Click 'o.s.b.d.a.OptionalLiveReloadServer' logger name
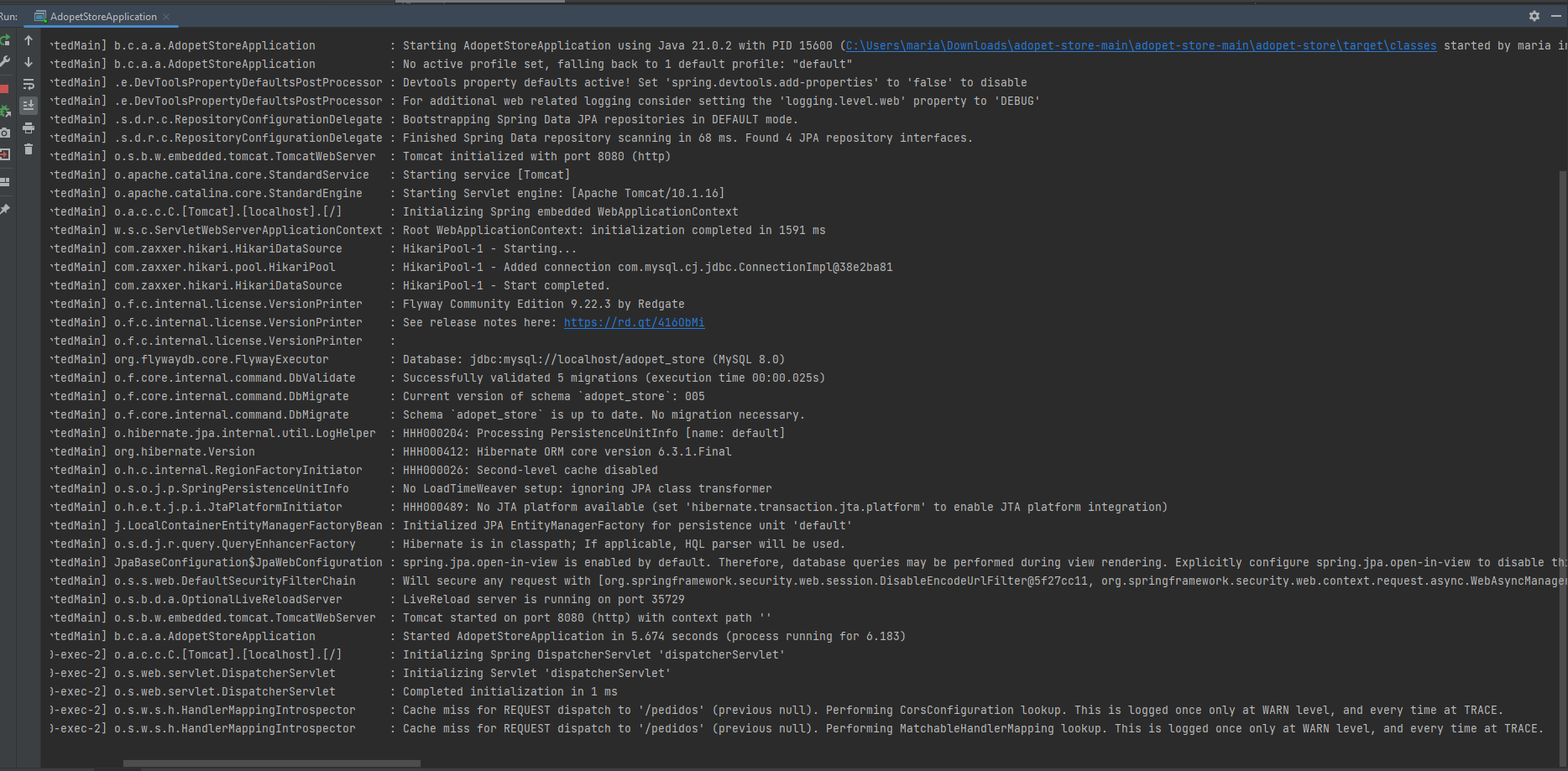1568x771 pixels. coord(228,600)
